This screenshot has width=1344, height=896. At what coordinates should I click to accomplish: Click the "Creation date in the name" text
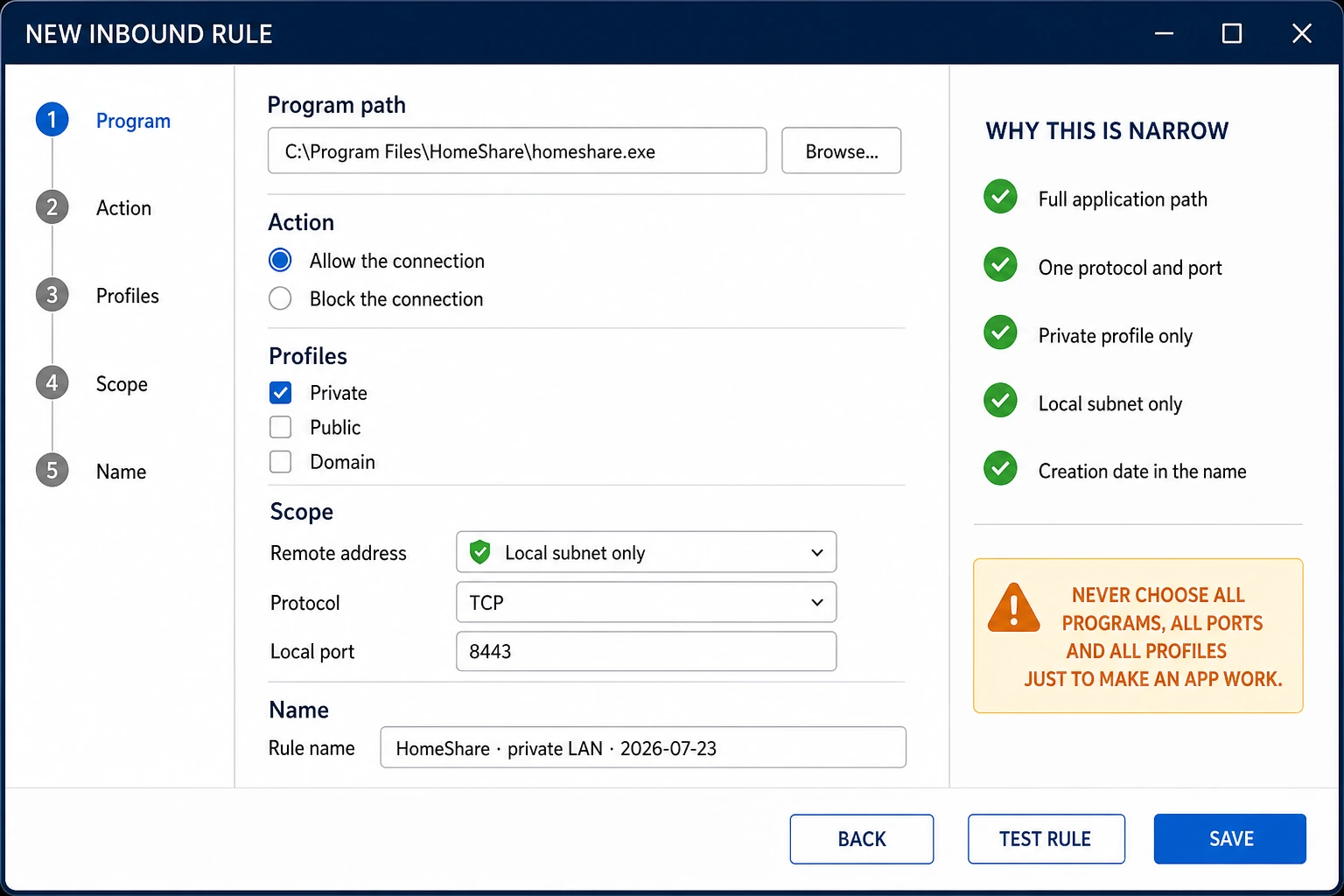[x=1142, y=472]
